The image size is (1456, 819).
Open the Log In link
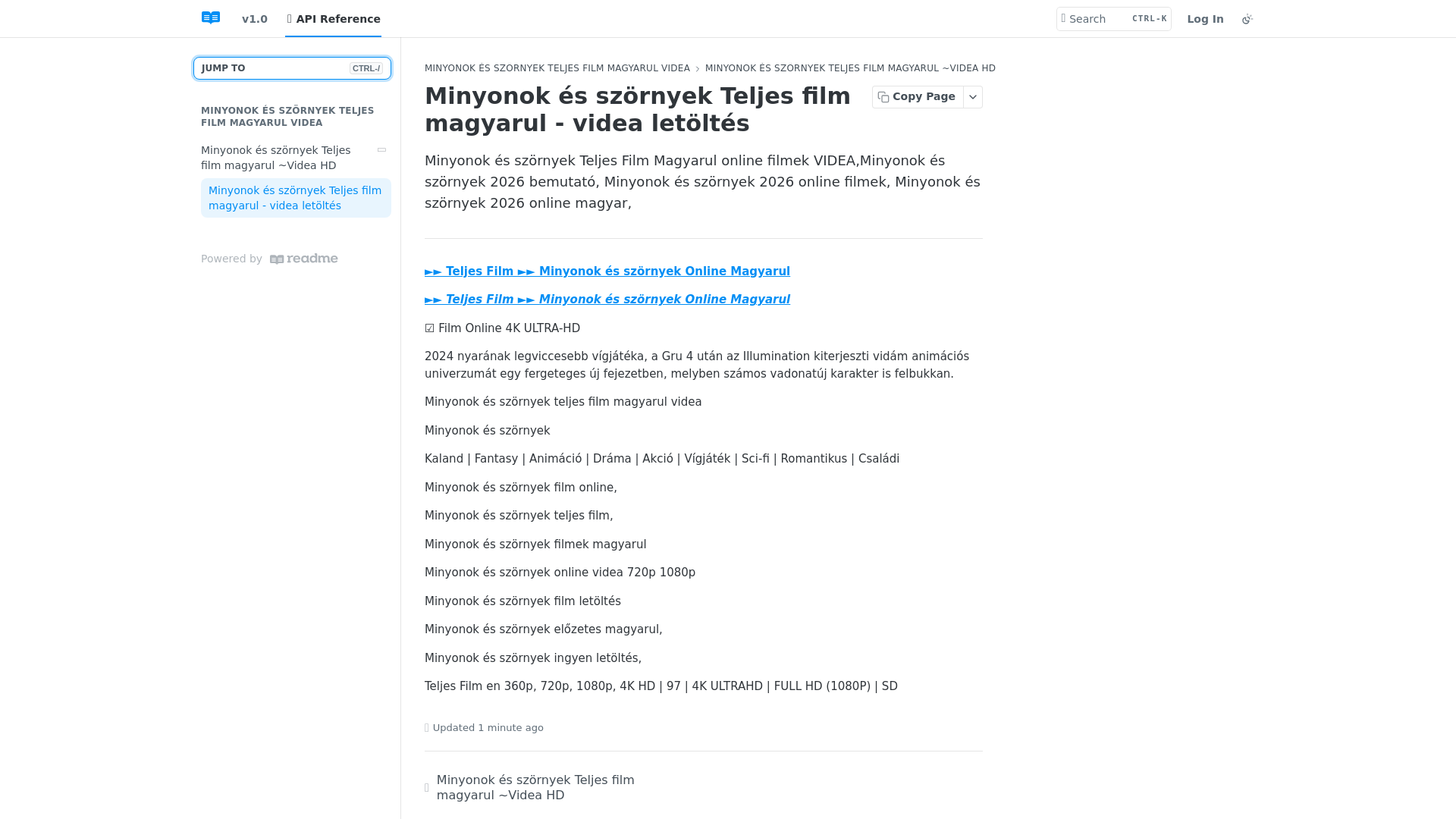point(1205,19)
